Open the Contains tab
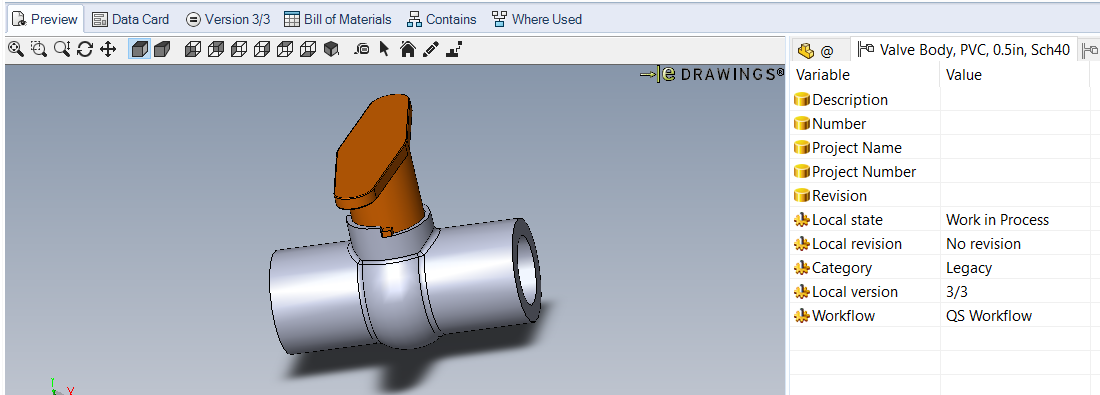The height and width of the screenshot is (395, 1100). (442, 19)
